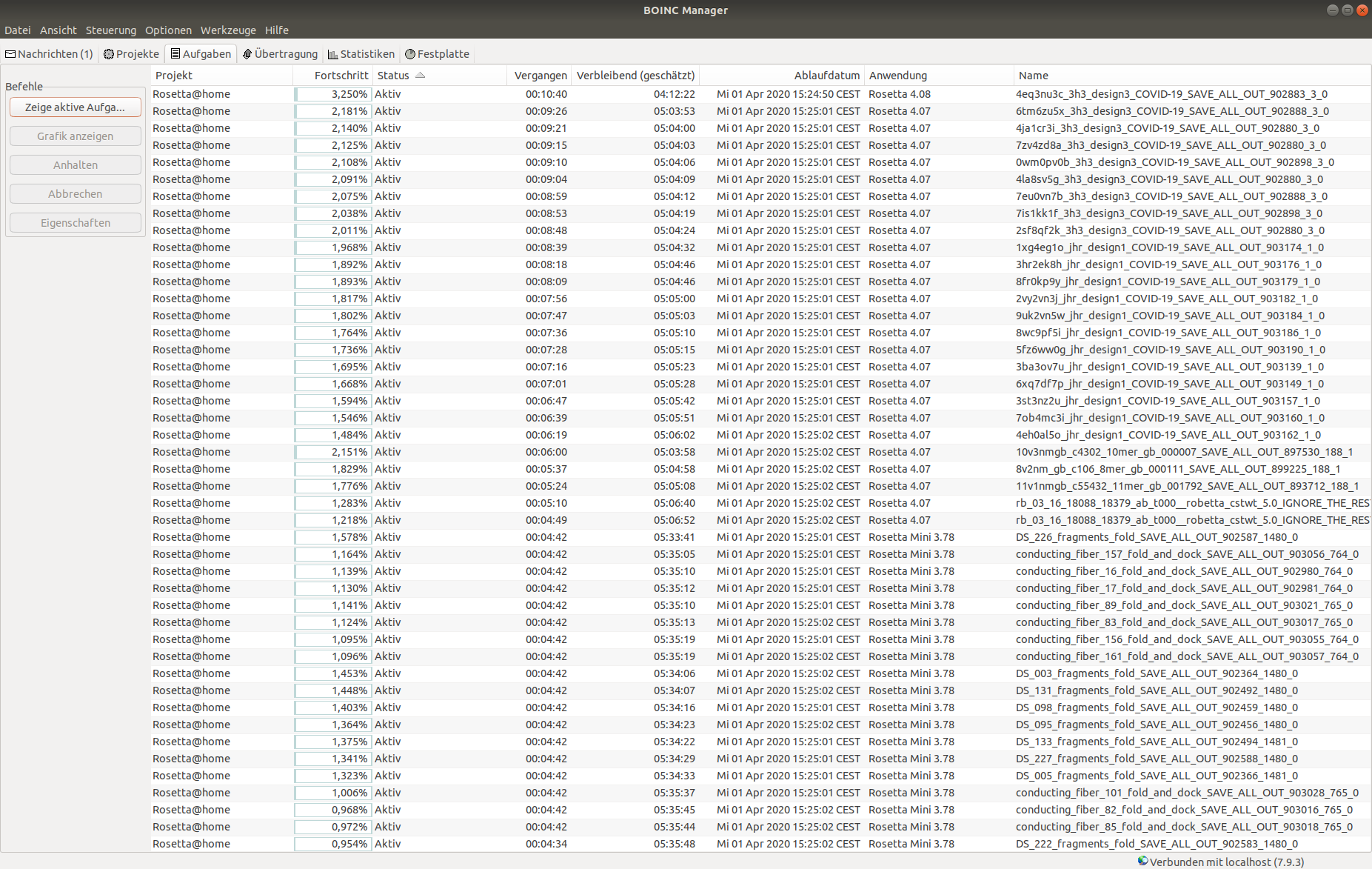Sort by the Name column header
The image size is (1372, 869).
coord(1192,76)
